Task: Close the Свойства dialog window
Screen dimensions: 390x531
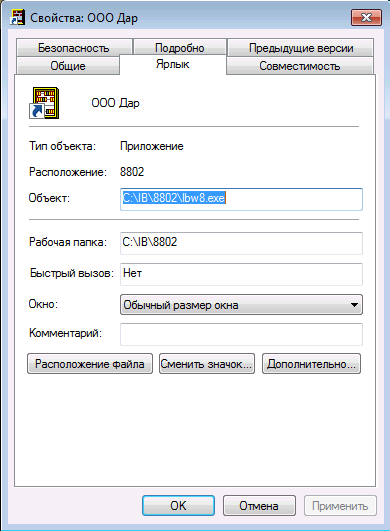Action: pyautogui.click(x=366, y=17)
